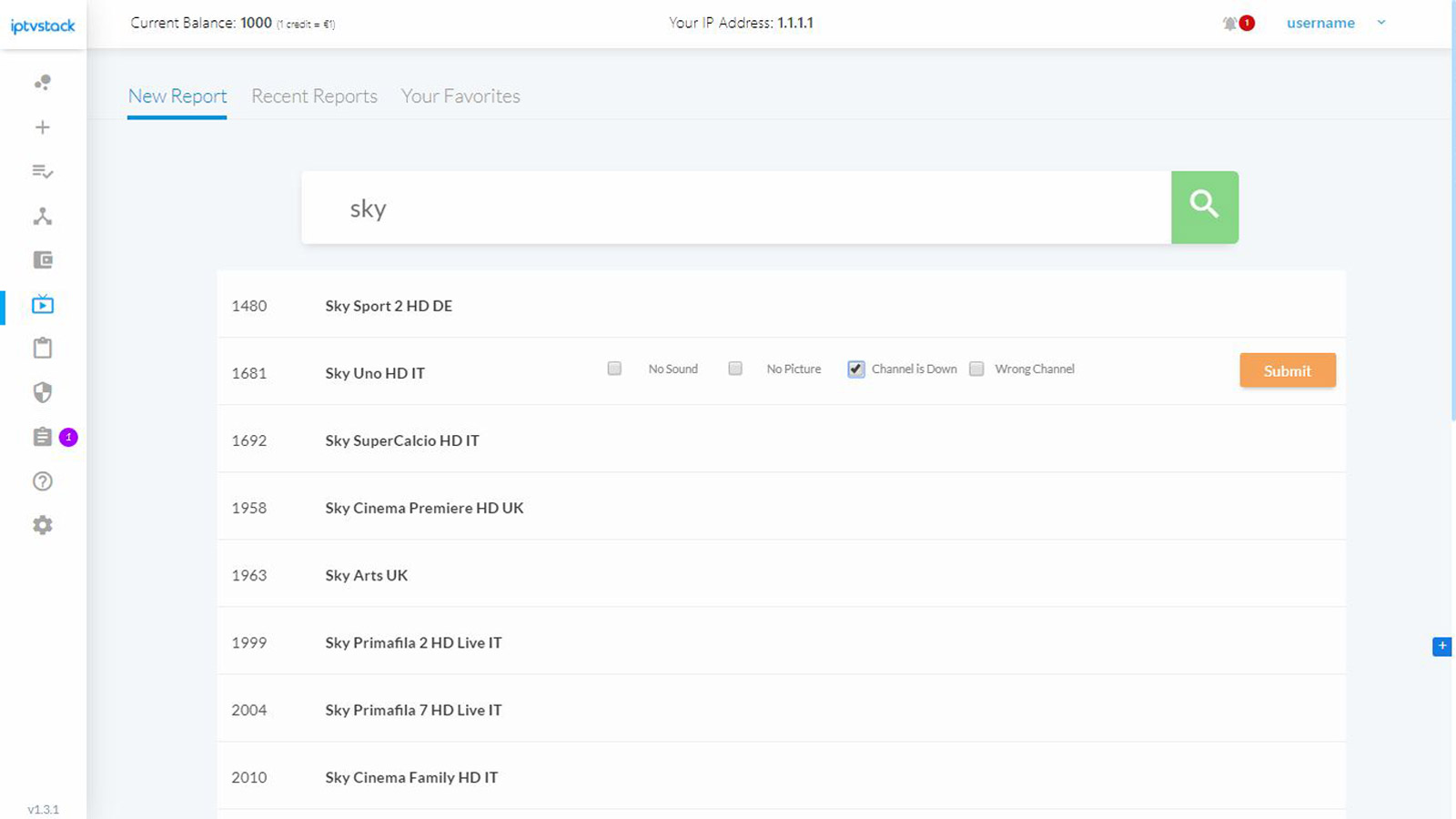
Task: Select channel row Sky Arts UK
Action: point(781,573)
